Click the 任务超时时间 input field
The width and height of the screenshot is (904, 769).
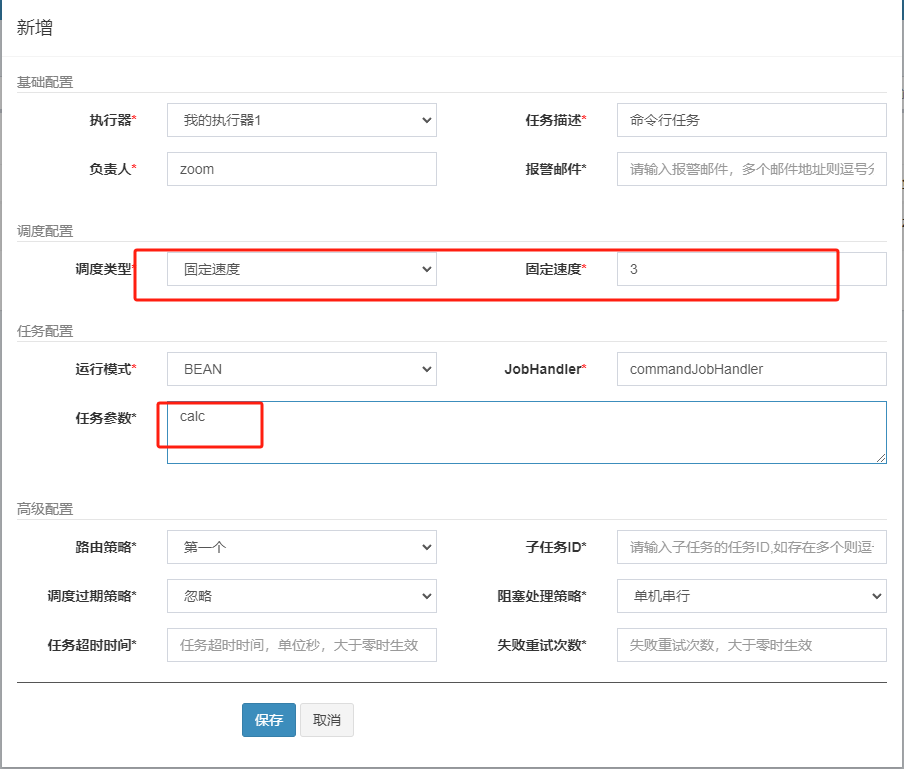300,645
